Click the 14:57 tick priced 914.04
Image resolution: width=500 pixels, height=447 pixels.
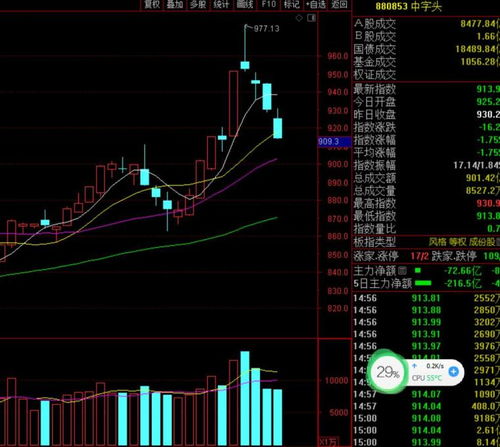click(427, 406)
